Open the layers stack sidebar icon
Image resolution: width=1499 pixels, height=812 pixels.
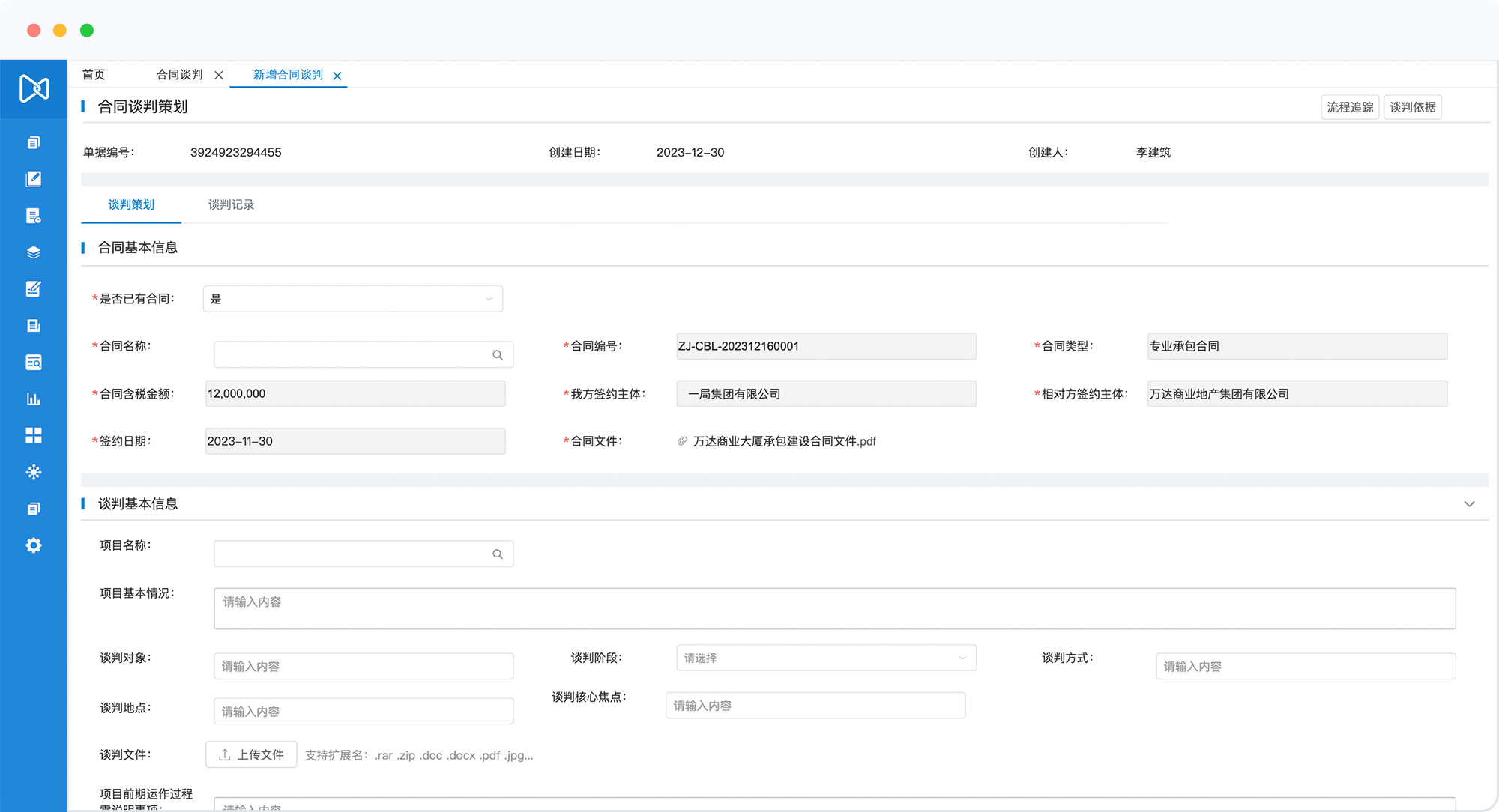click(34, 252)
